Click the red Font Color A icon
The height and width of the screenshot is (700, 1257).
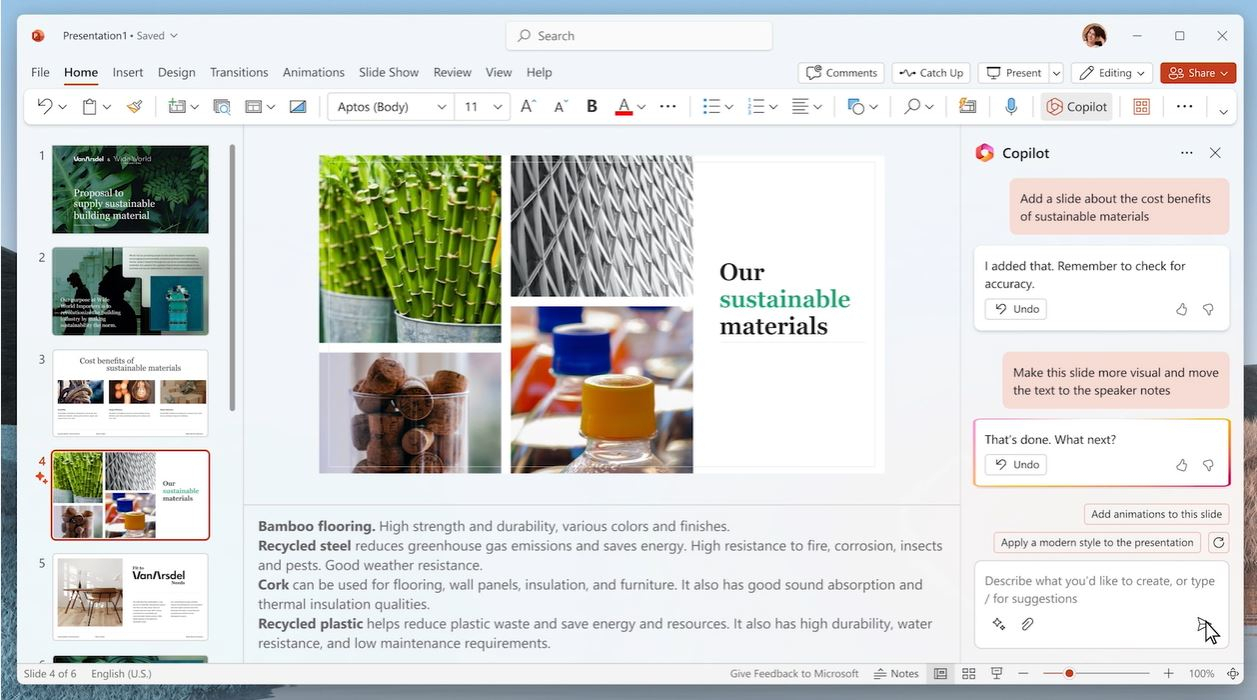[624, 106]
